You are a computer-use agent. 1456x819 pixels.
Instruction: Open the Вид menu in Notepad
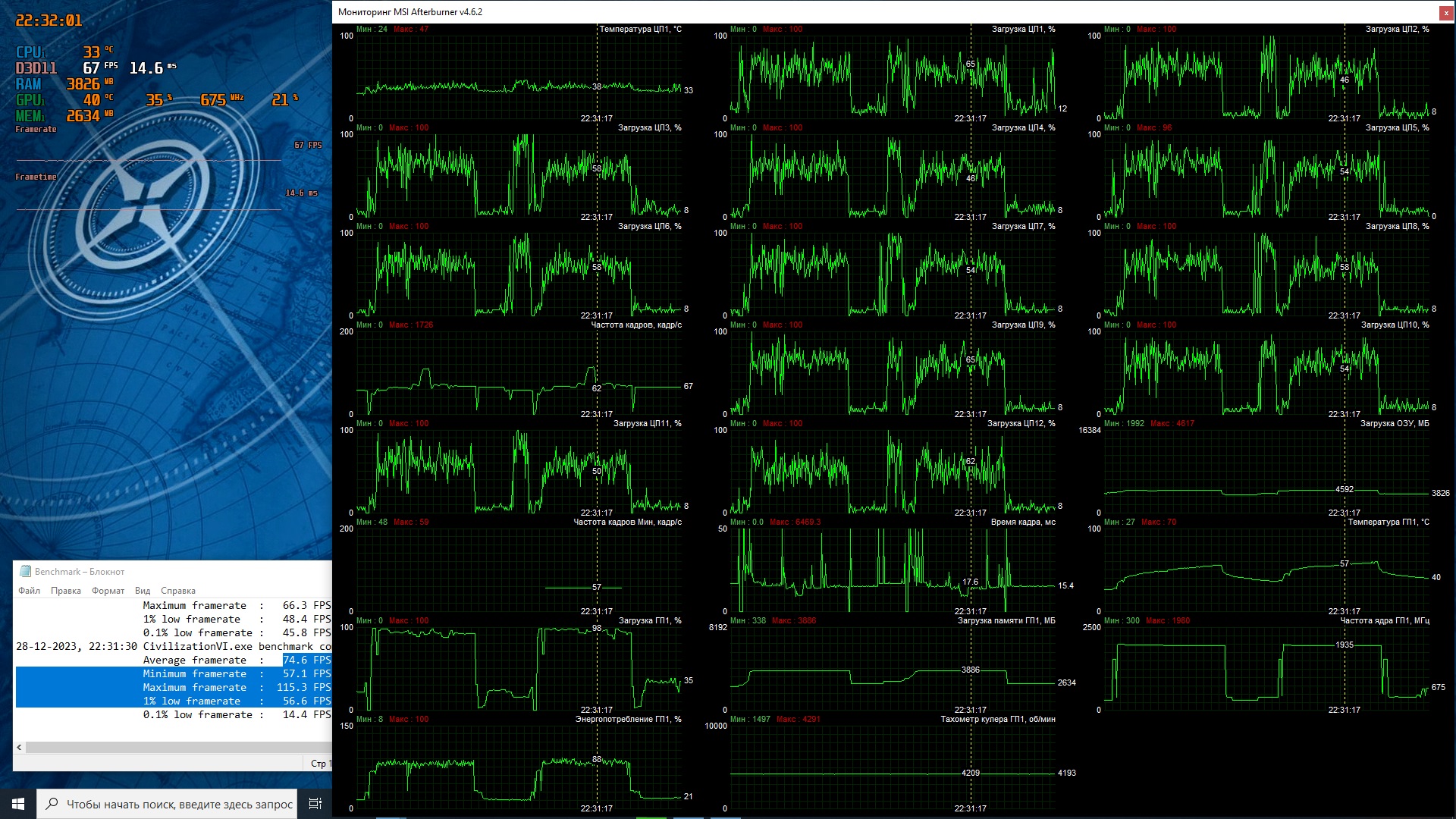click(143, 591)
